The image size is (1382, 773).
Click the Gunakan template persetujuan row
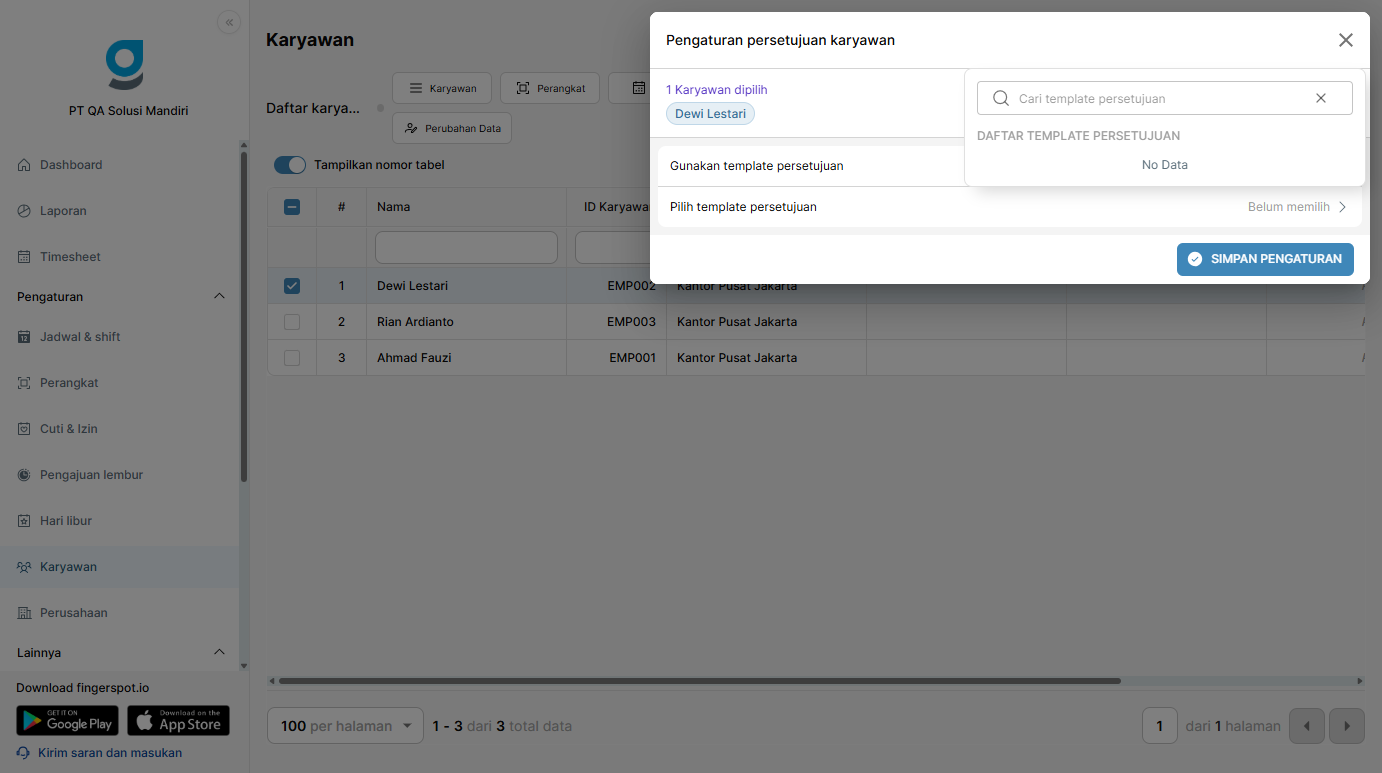click(1010, 166)
